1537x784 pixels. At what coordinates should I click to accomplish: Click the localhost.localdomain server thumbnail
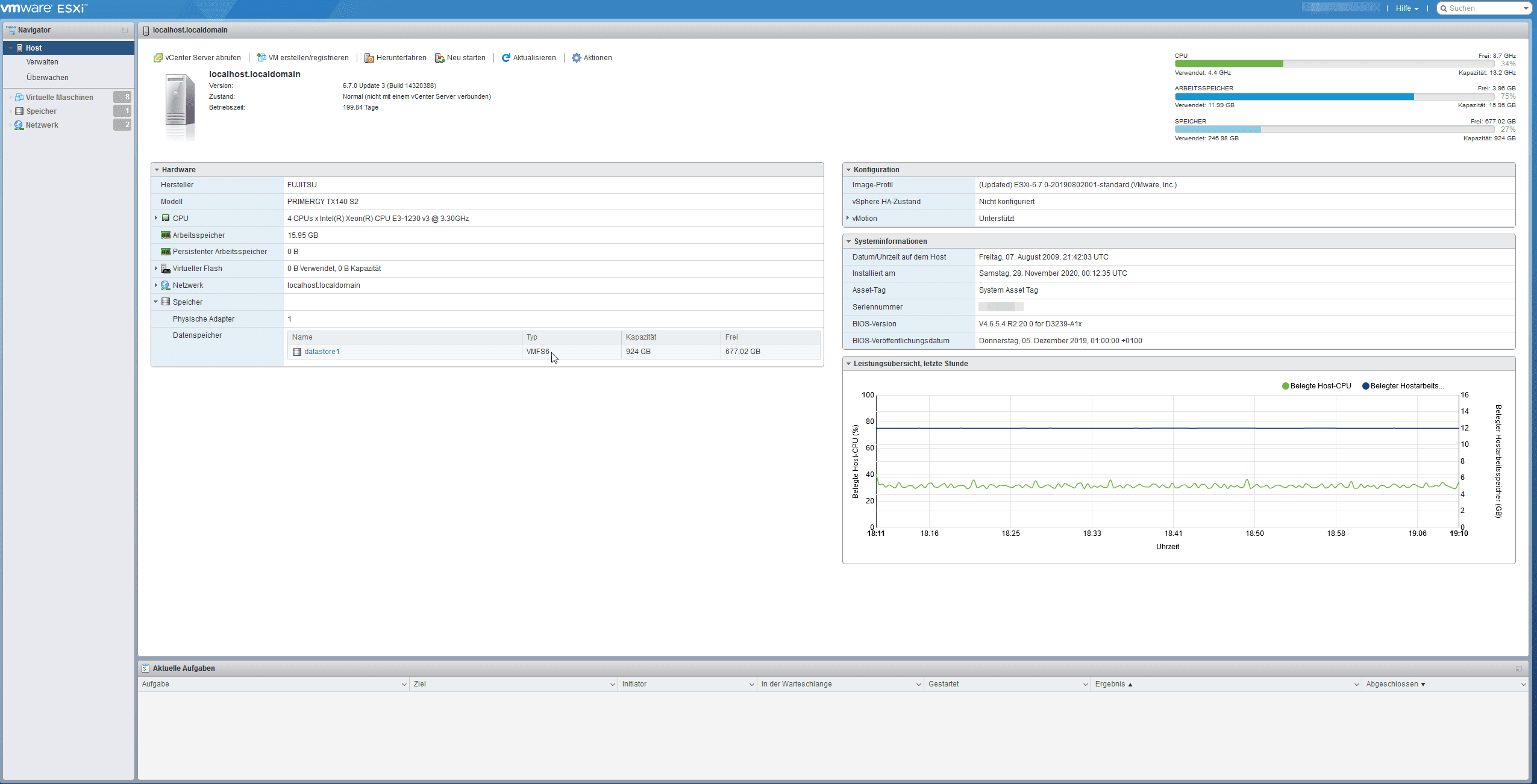click(x=180, y=107)
